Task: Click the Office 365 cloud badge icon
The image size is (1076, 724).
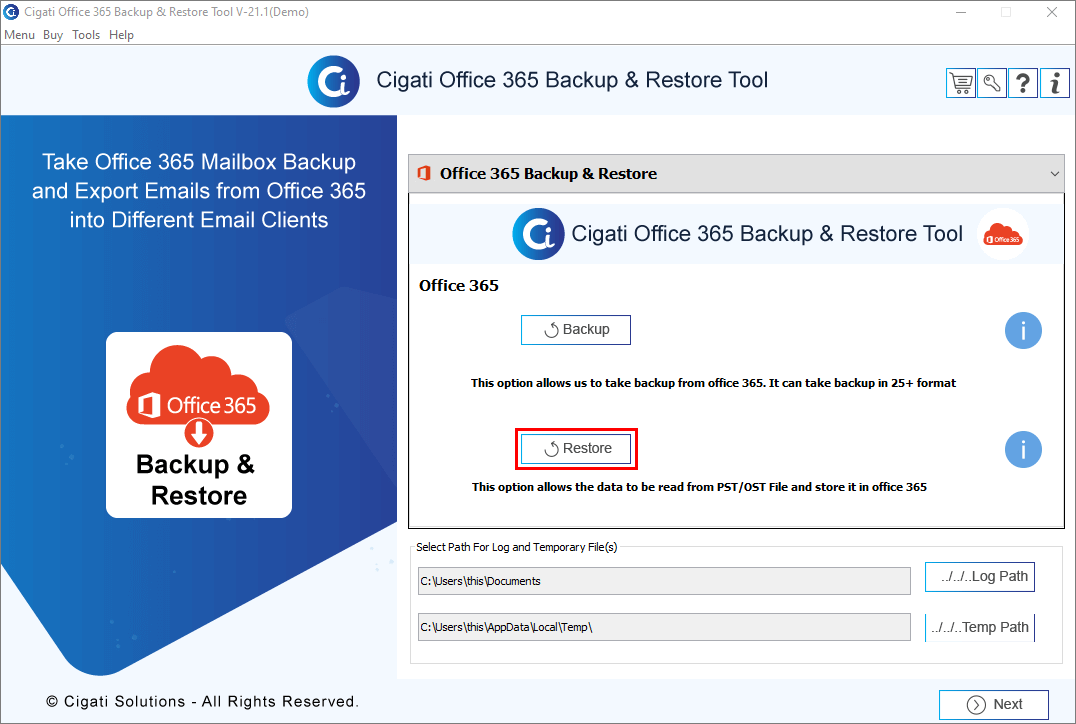Action: [x=1003, y=235]
